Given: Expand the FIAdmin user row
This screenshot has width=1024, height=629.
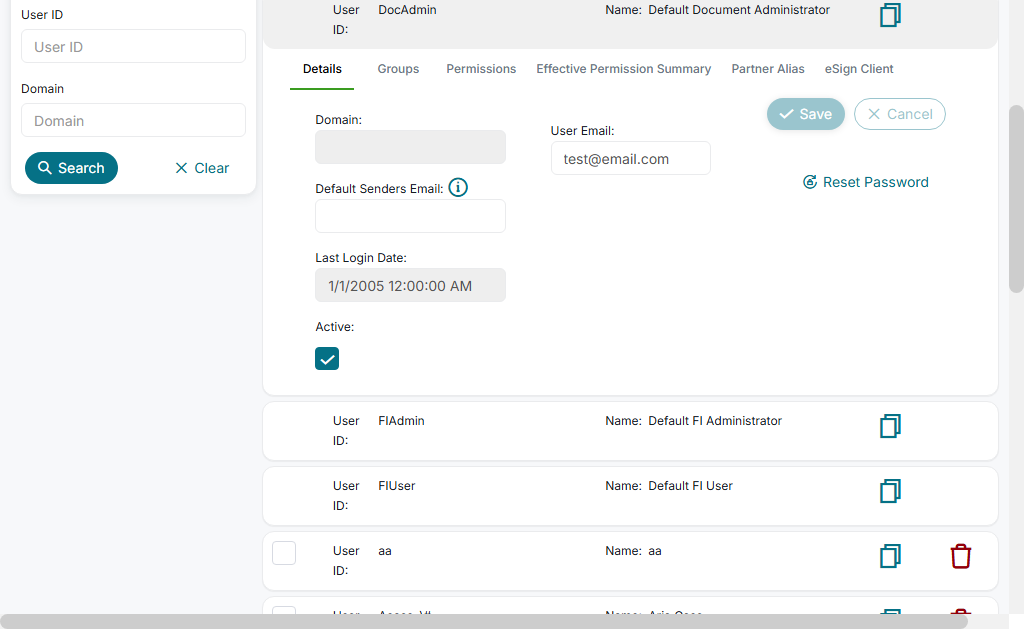Looking at the screenshot, I should click(x=630, y=431).
